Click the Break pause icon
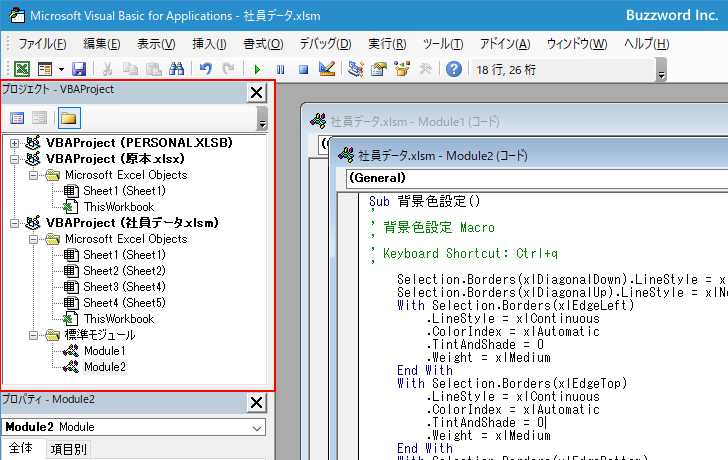The image size is (728, 460). tap(280, 70)
